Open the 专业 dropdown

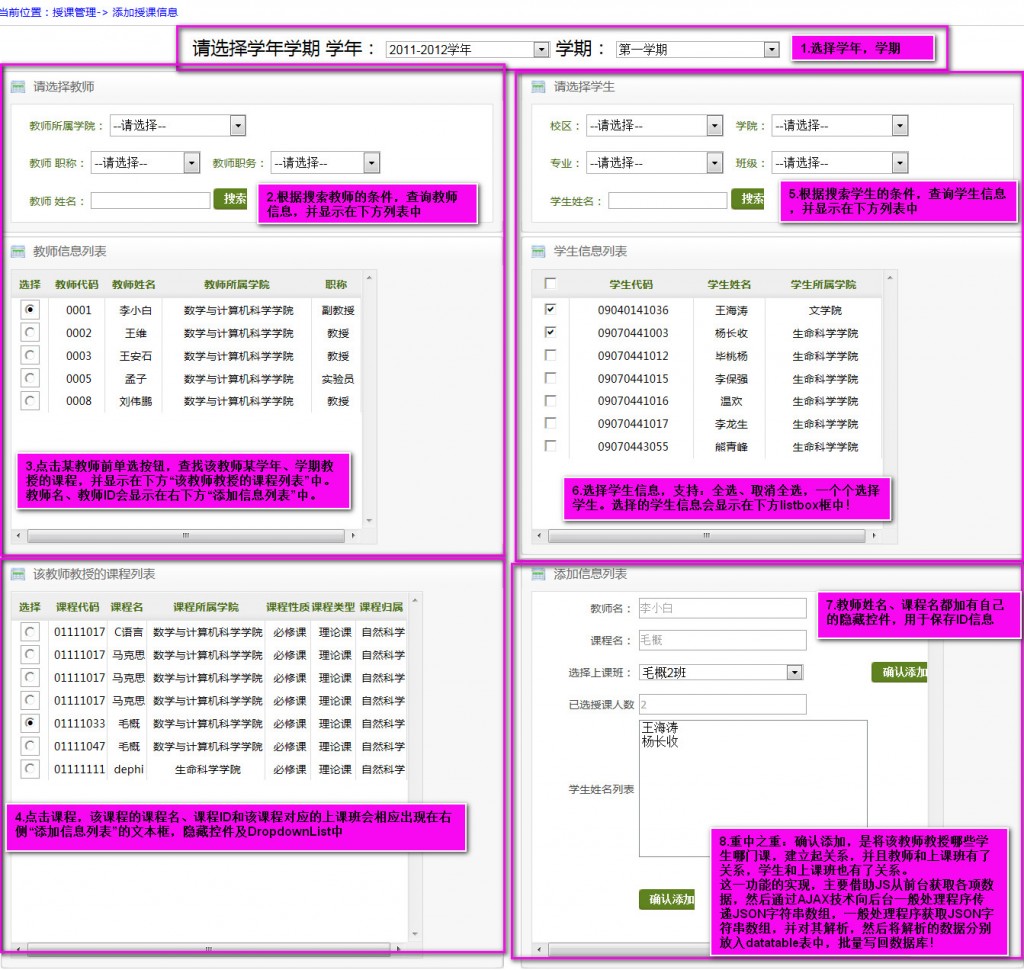pos(654,163)
